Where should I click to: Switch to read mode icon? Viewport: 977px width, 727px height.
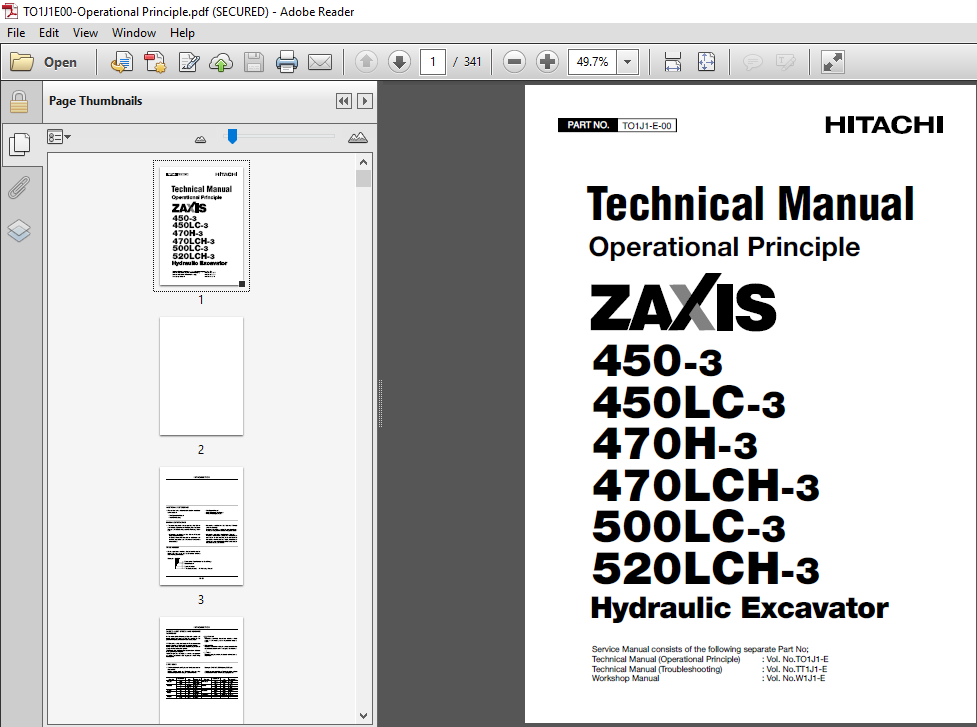832,62
